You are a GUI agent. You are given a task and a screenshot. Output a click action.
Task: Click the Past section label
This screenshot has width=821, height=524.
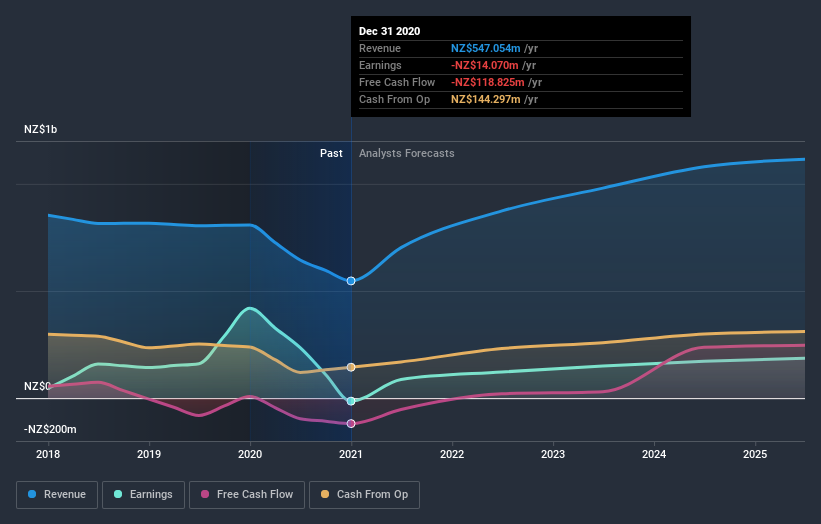[x=331, y=153]
